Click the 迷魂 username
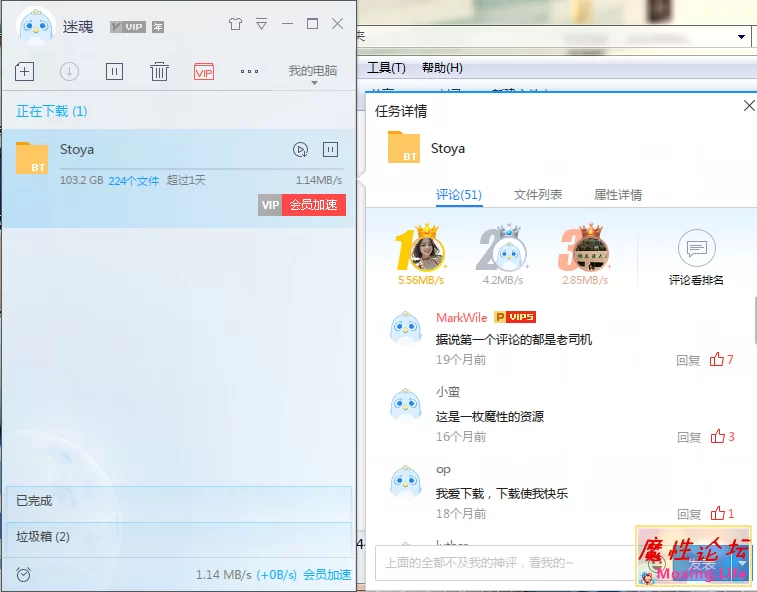The image size is (757, 592). [78, 27]
